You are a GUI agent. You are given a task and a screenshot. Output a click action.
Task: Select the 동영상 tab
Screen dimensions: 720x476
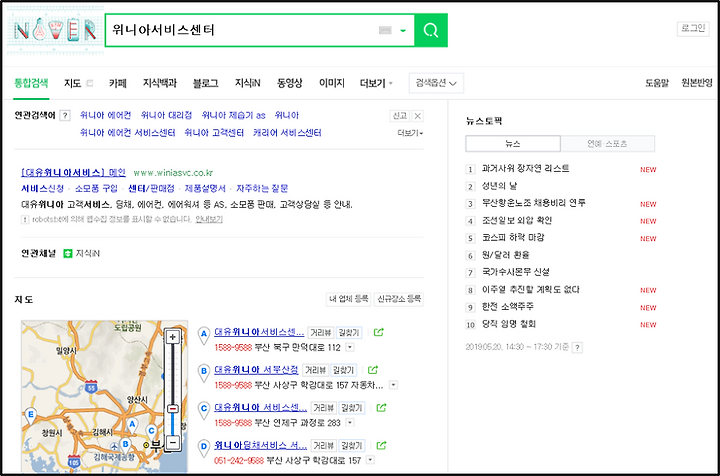(289, 83)
